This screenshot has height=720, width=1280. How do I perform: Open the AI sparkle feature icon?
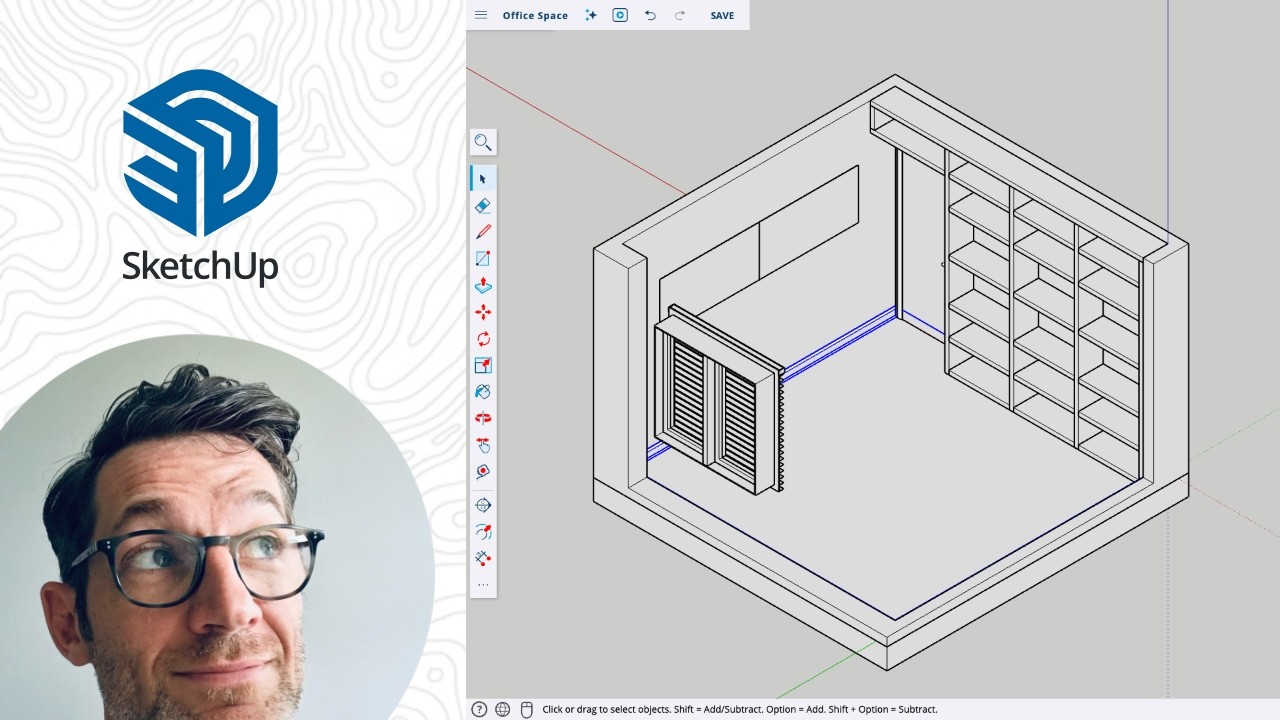tap(591, 15)
